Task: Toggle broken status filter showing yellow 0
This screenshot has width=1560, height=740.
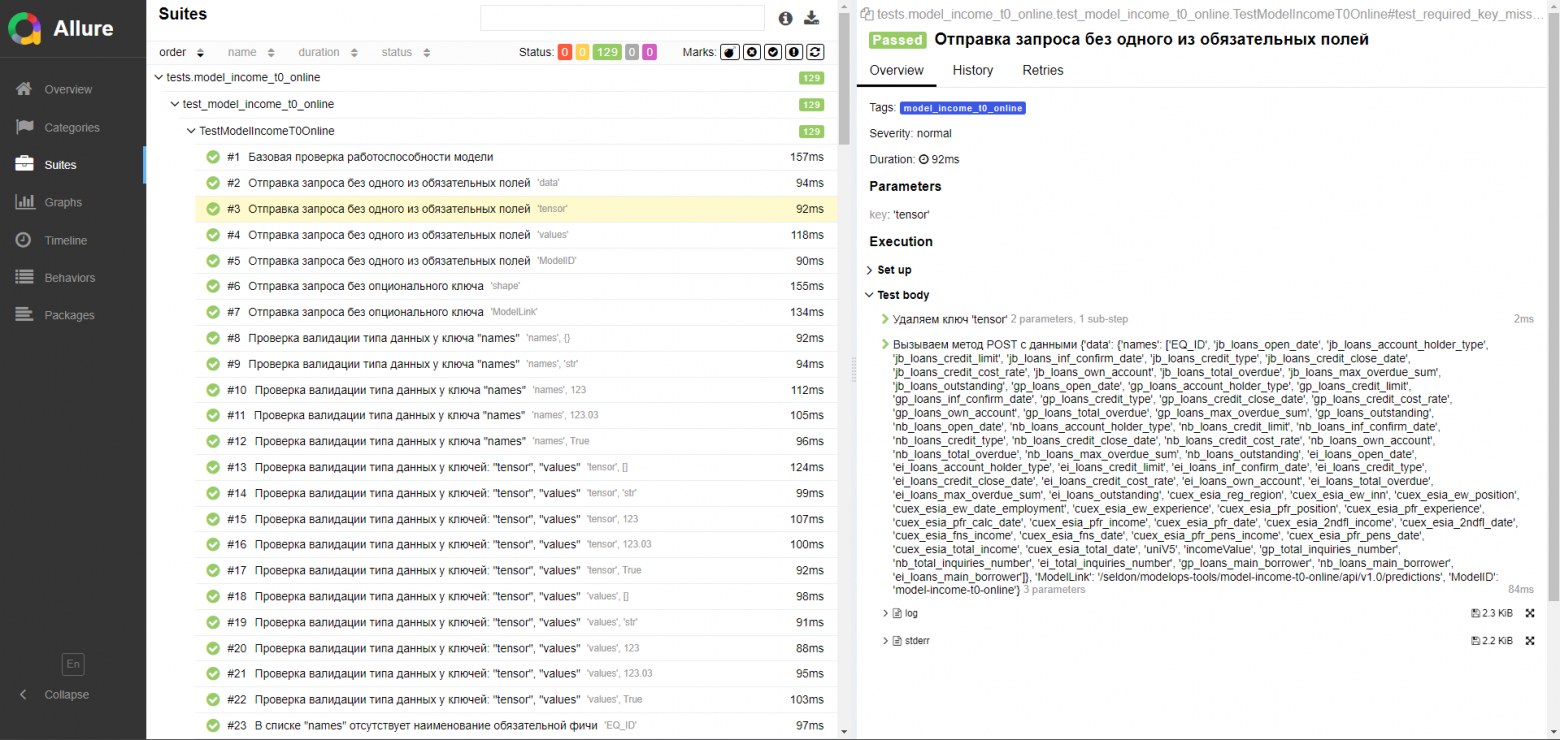Action: pyautogui.click(x=582, y=52)
